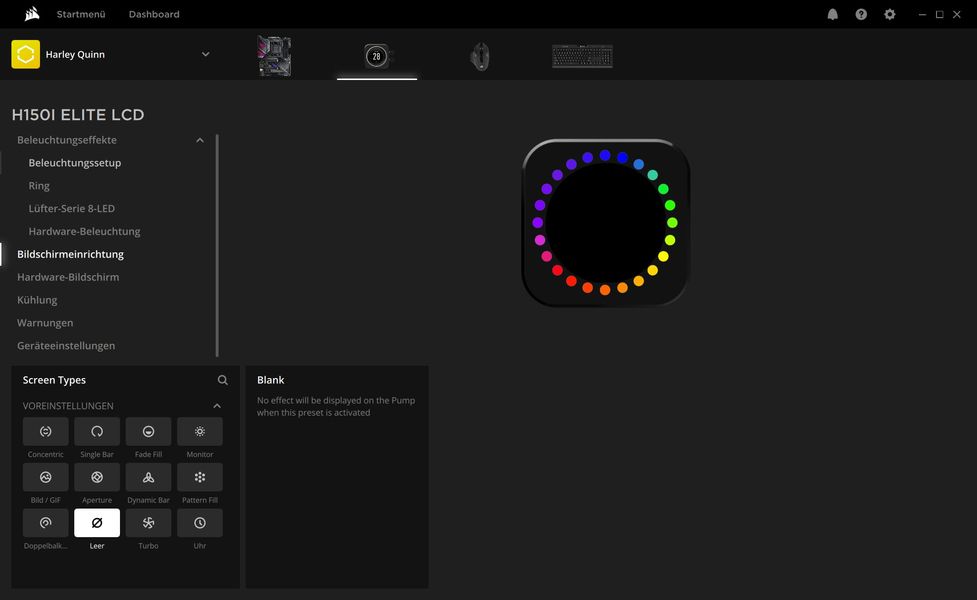This screenshot has height=600, width=977.
Task: Select the motherboard device thumbnail
Action: [274, 56]
